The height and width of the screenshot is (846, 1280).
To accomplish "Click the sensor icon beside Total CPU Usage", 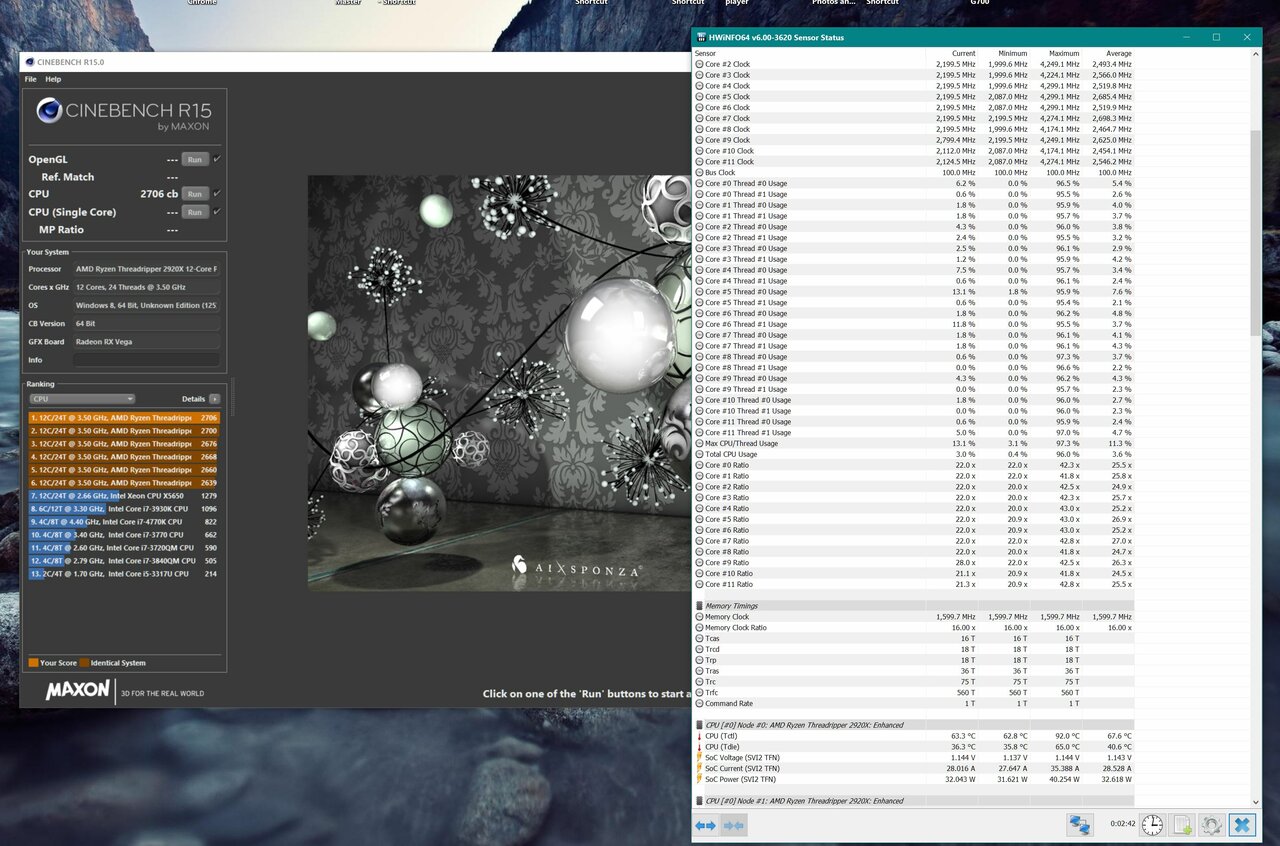I will click(699, 454).
